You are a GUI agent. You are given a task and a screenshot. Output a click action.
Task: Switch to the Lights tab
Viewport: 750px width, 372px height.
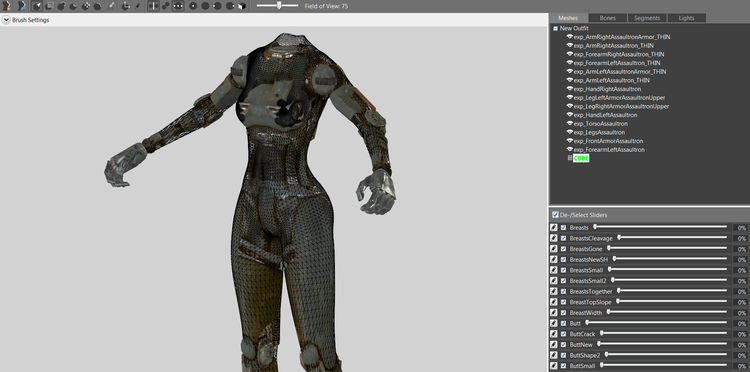coord(686,18)
